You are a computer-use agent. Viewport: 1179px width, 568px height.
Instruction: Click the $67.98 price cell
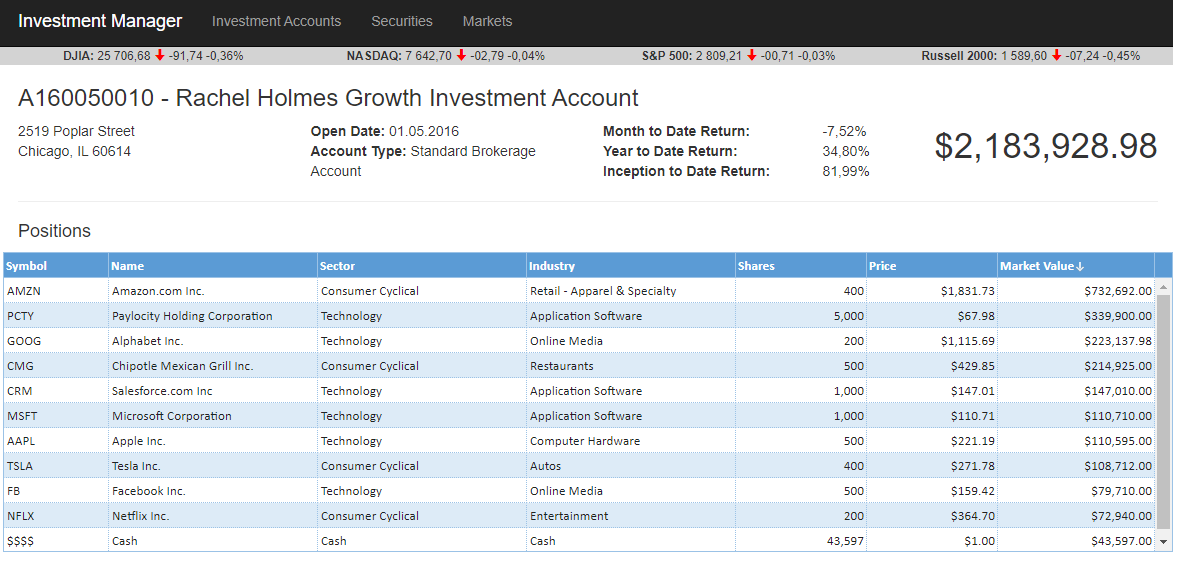[932, 316]
